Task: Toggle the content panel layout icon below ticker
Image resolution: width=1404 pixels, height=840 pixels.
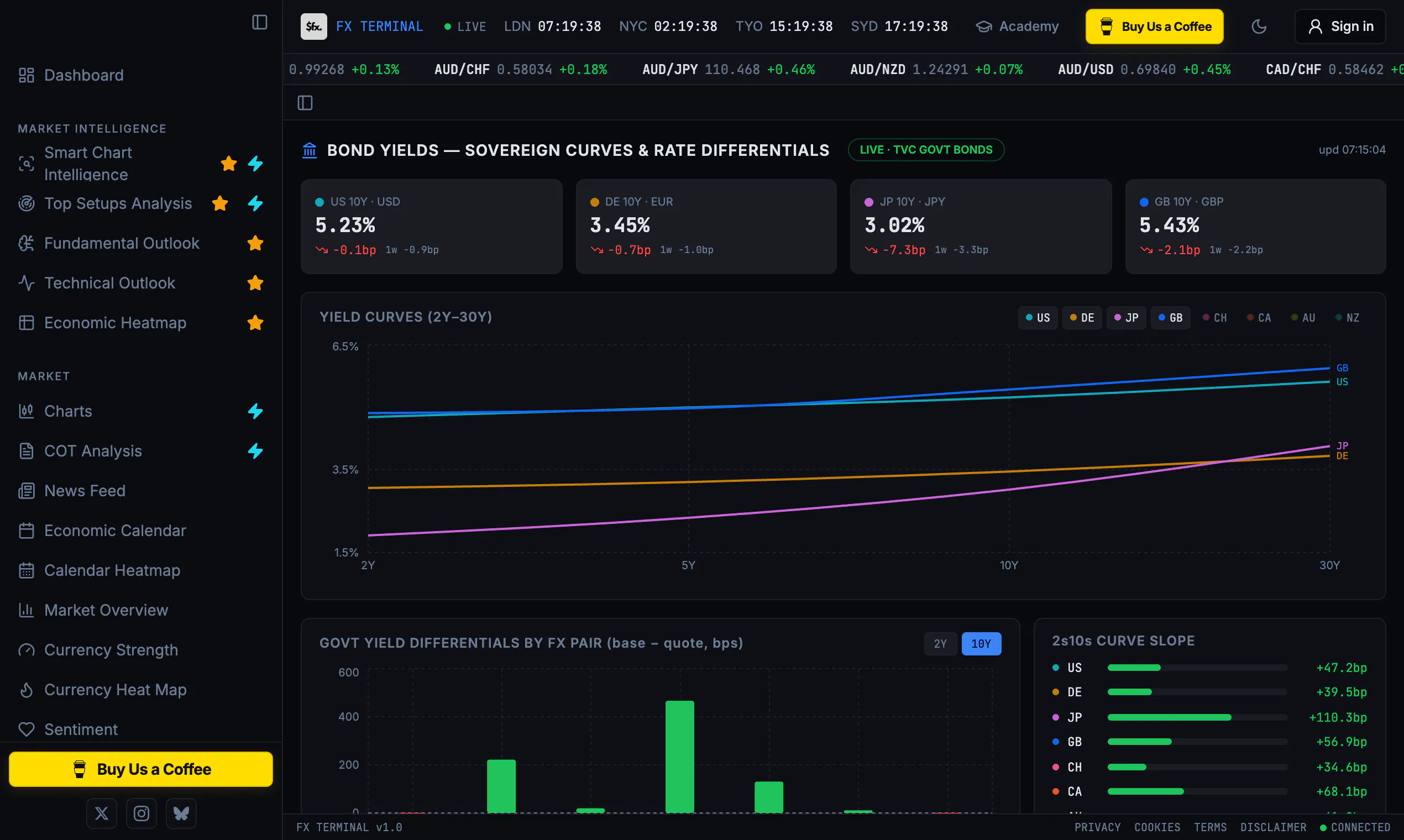Action: (x=305, y=103)
